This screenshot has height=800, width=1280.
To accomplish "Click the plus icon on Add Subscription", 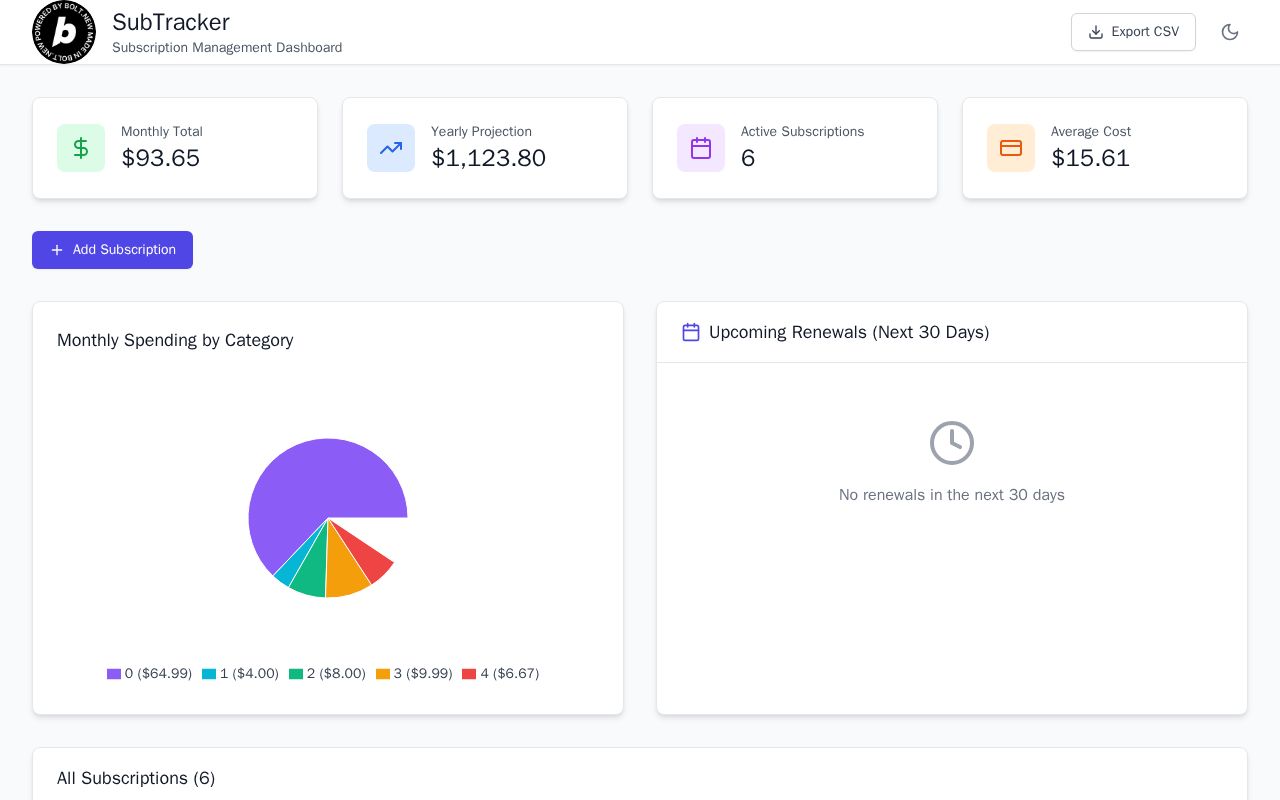I will (57, 250).
